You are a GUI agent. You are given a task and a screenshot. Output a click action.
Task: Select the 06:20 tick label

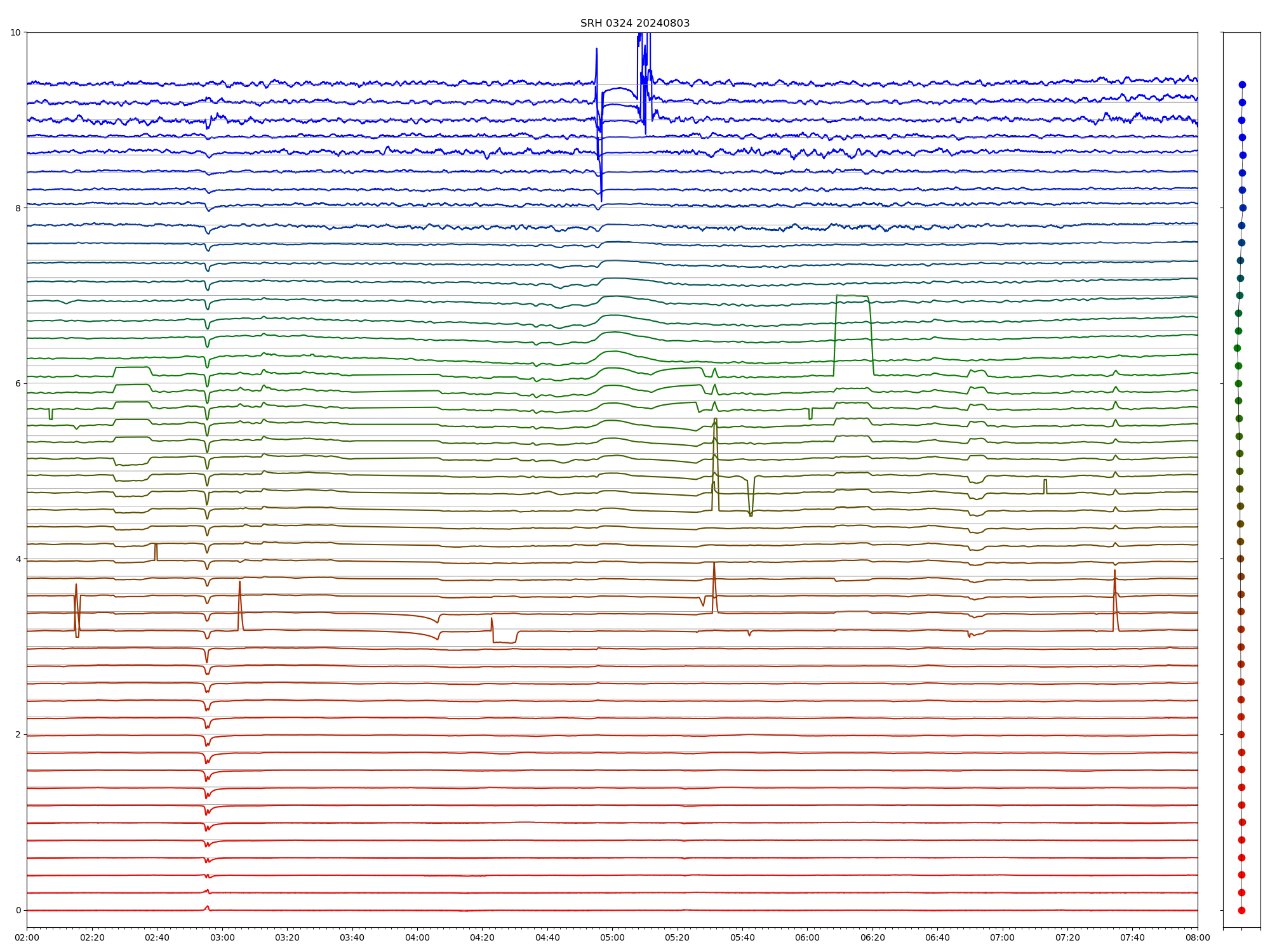(x=872, y=937)
